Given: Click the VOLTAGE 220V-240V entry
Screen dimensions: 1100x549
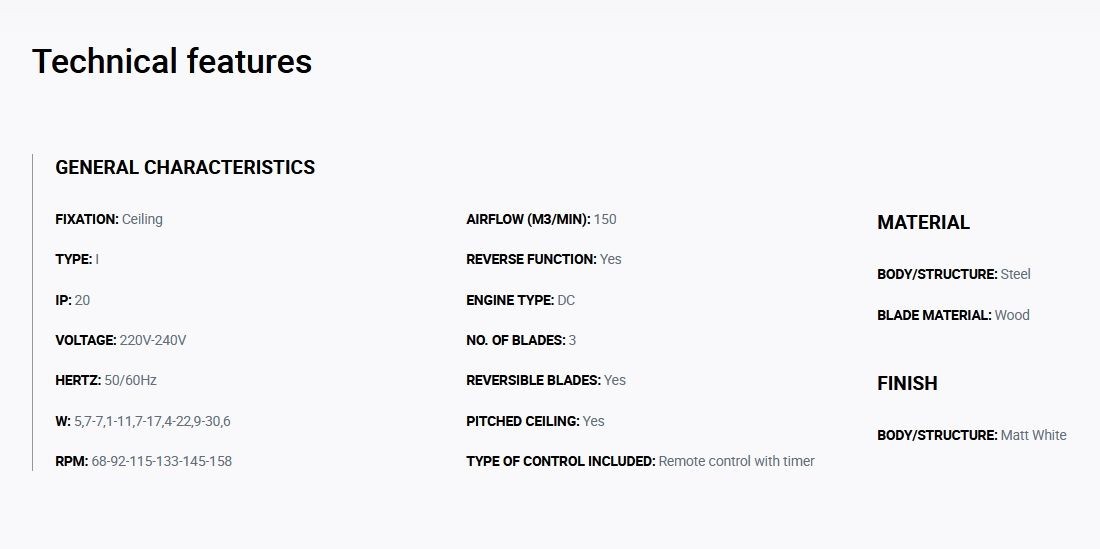Looking at the screenshot, I should coord(121,341).
